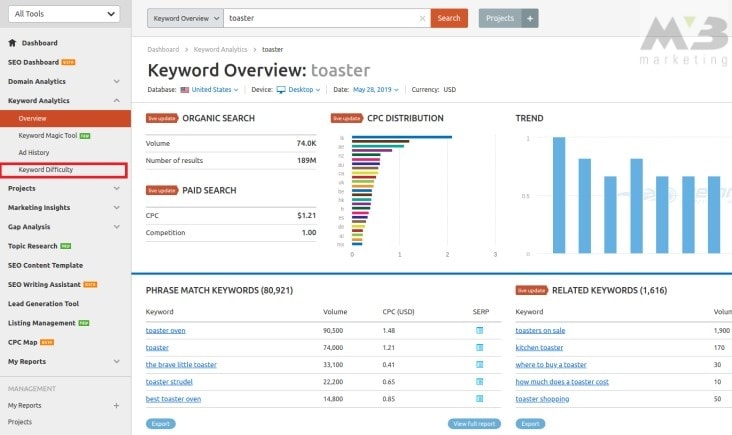Export related keywords
732x435 pixels.
tap(530, 424)
